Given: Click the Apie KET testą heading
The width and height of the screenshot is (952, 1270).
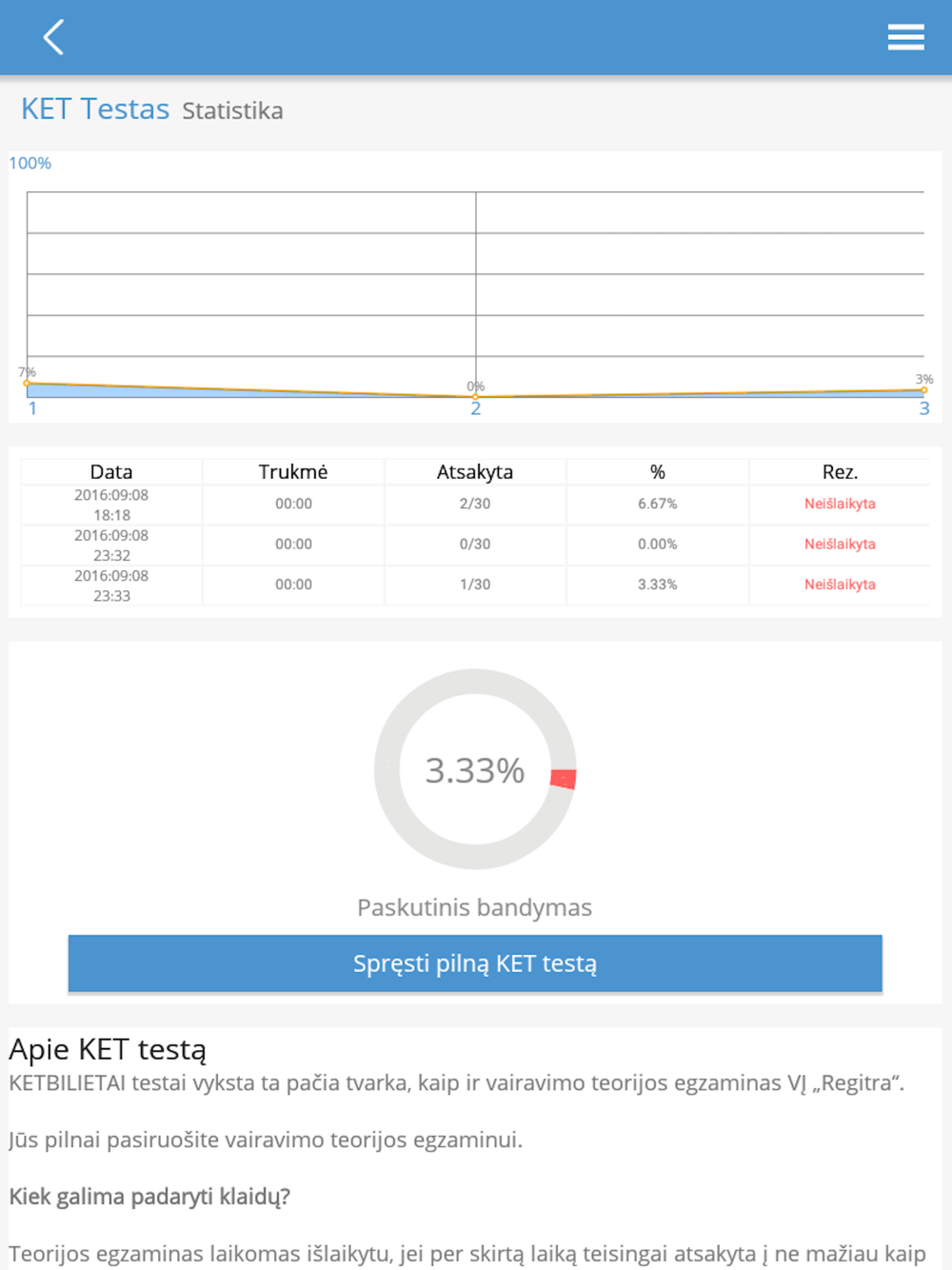Looking at the screenshot, I should point(108,1049).
